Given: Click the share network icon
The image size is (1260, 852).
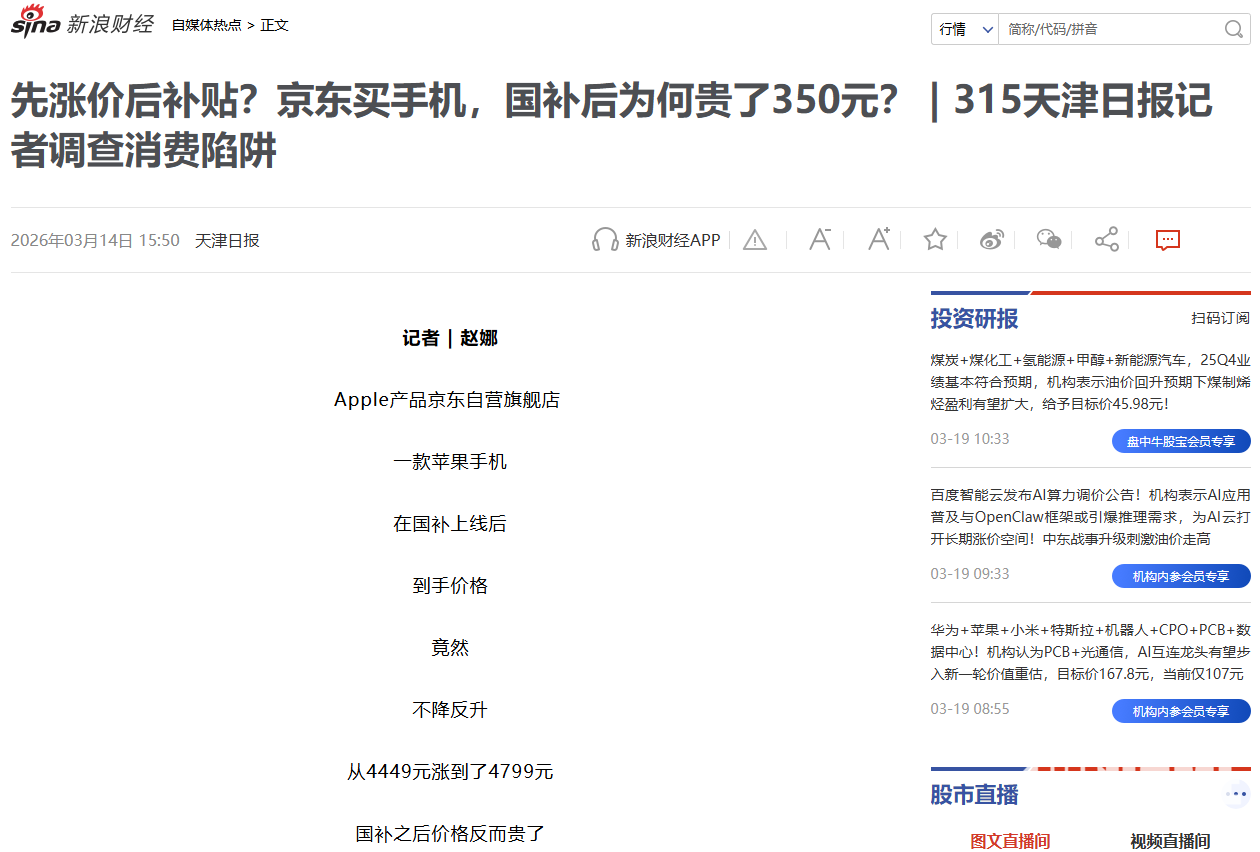Looking at the screenshot, I should pyautogui.click(x=1106, y=240).
